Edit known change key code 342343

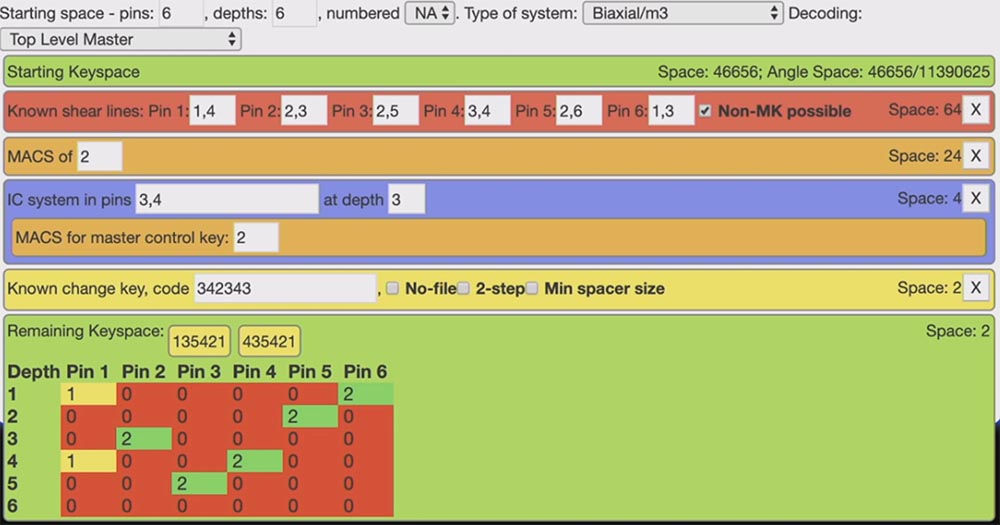pos(285,288)
